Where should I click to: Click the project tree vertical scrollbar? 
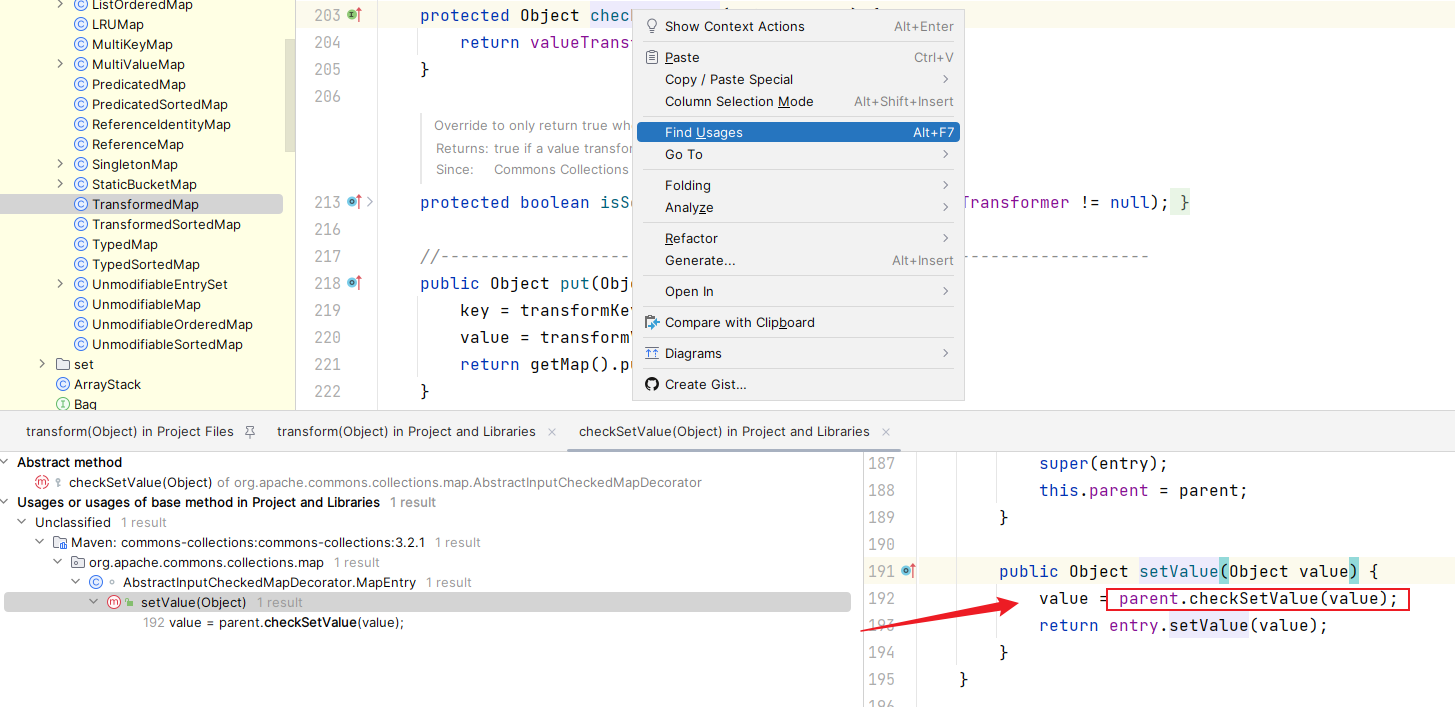point(290,95)
